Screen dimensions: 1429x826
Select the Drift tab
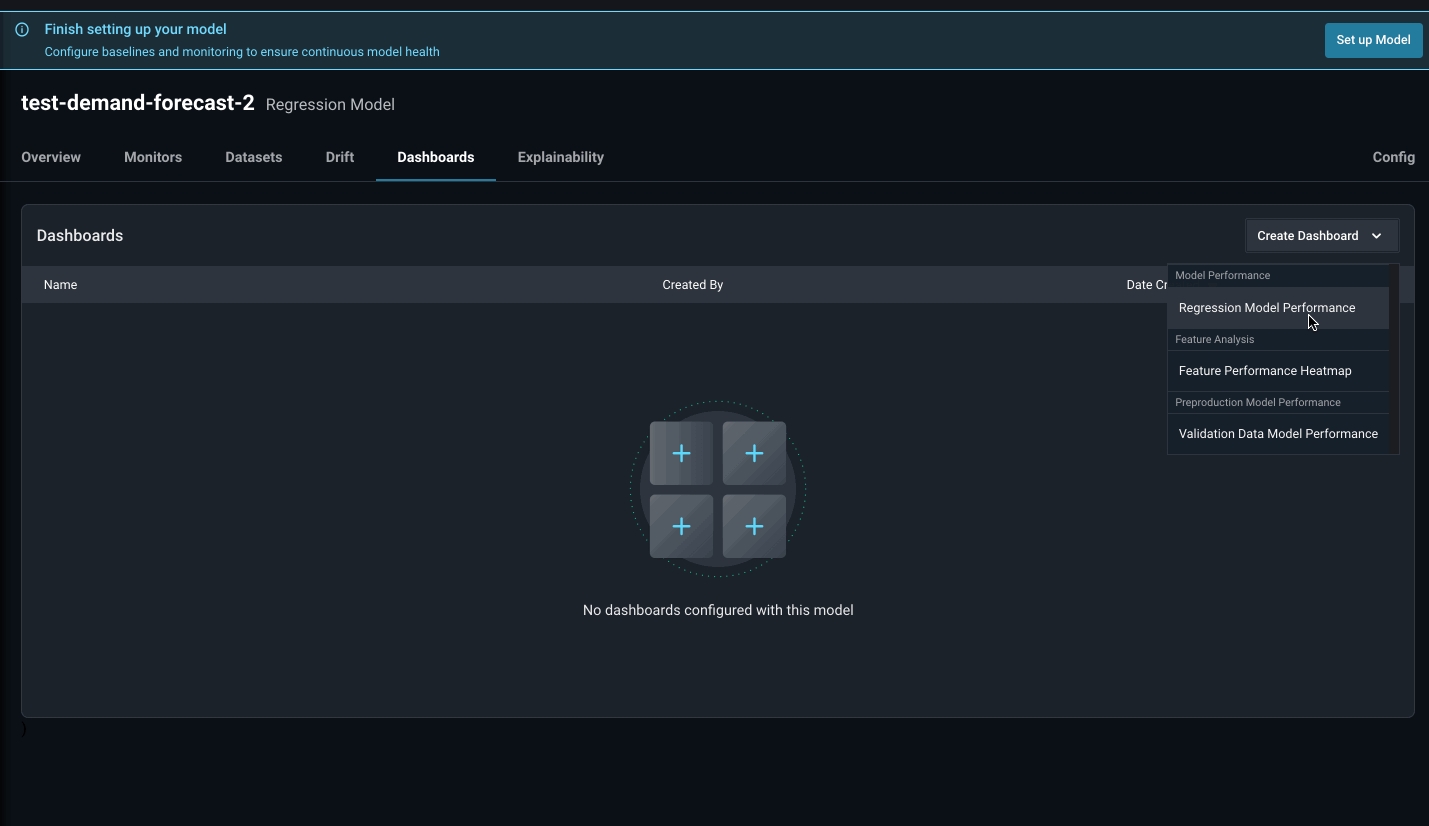(339, 157)
